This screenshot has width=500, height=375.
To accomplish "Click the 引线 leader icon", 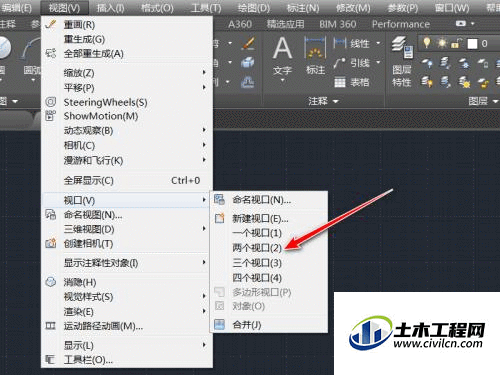I will tap(339, 62).
